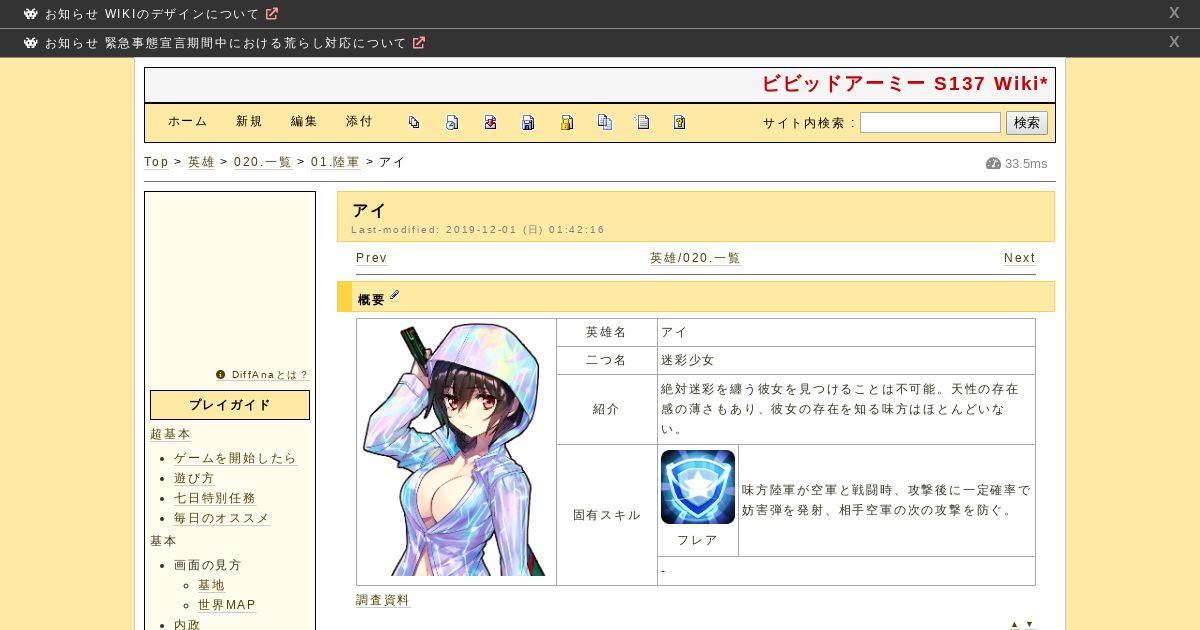Image resolution: width=1200 pixels, height=630 pixels.
Task: Open the 添付 menu item
Action: (359, 121)
